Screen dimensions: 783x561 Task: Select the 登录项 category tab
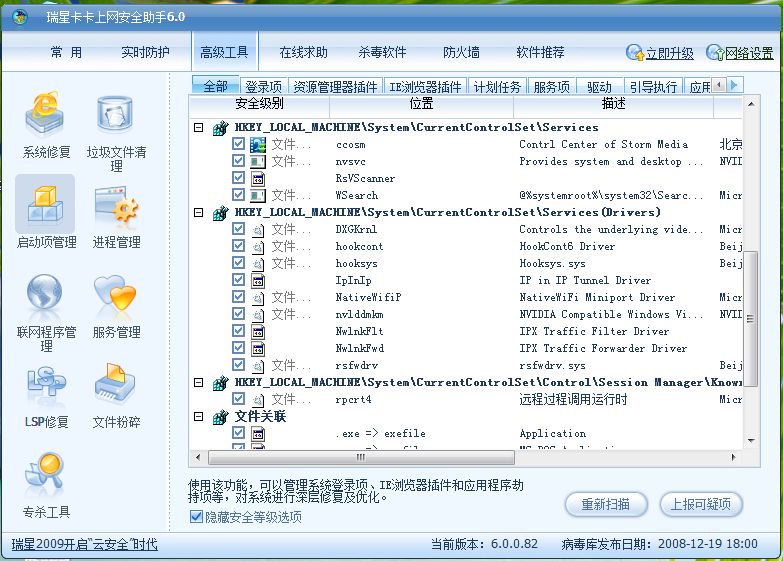(264, 87)
